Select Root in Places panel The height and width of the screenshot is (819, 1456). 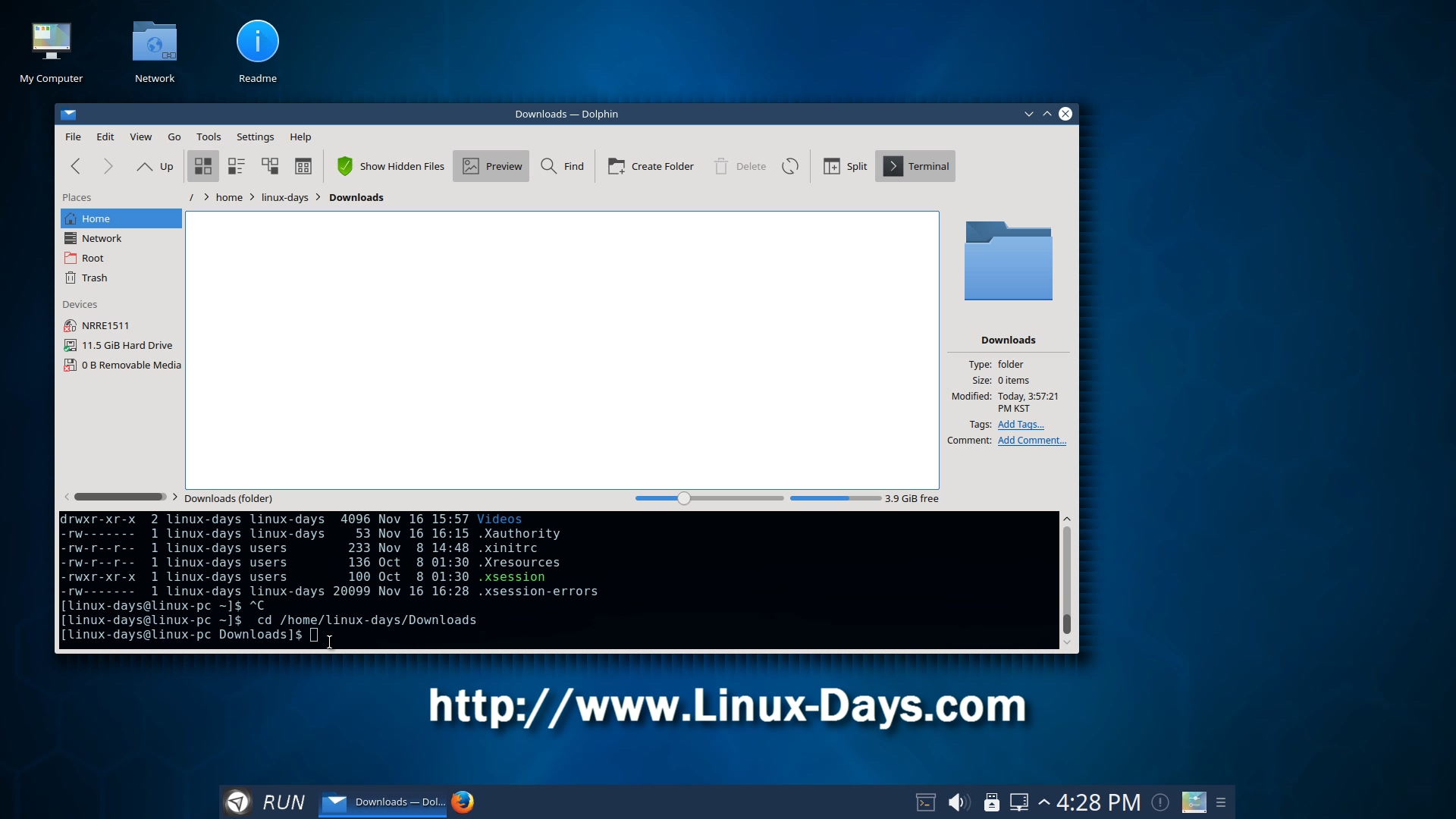click(121, 258)
